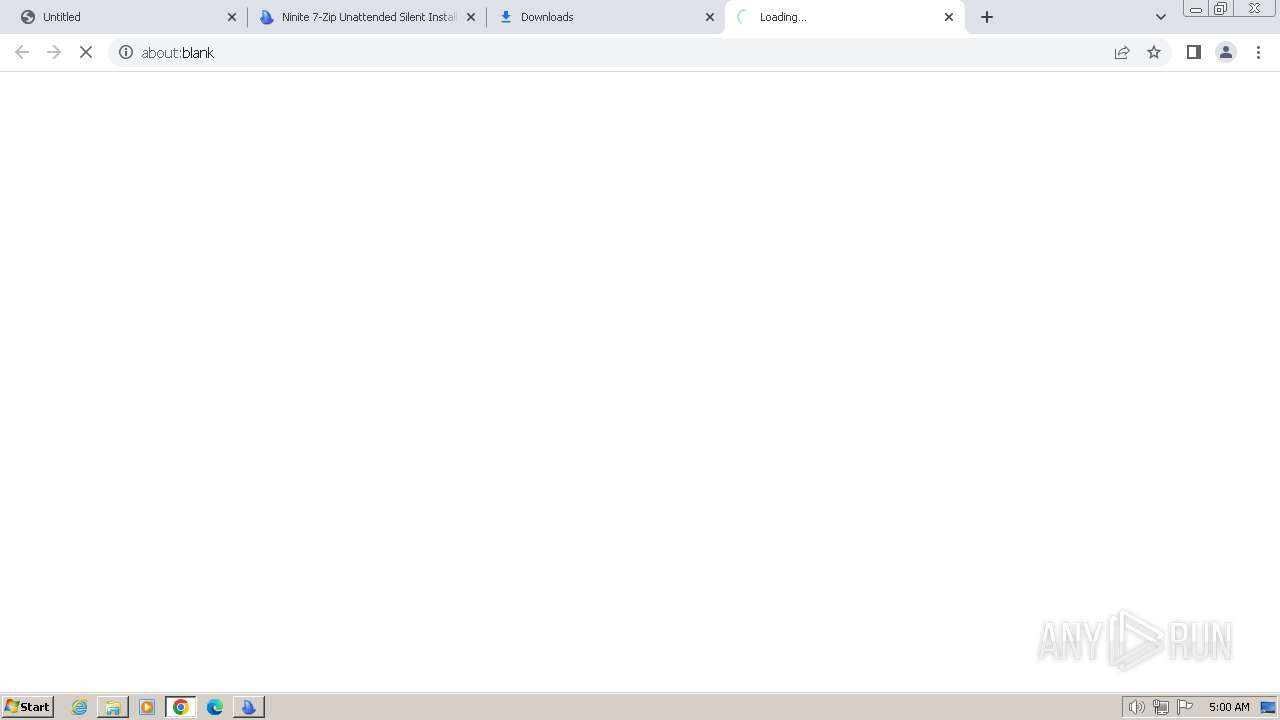Minimize the Chrome window
The width and height of the screenshot is (1280, 720).
1196,9
